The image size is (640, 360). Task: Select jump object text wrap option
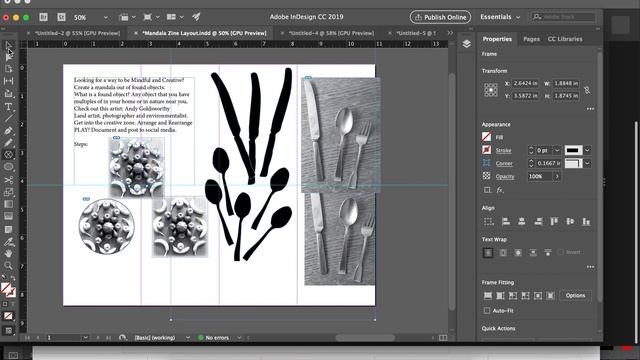(x=533, y=253)
